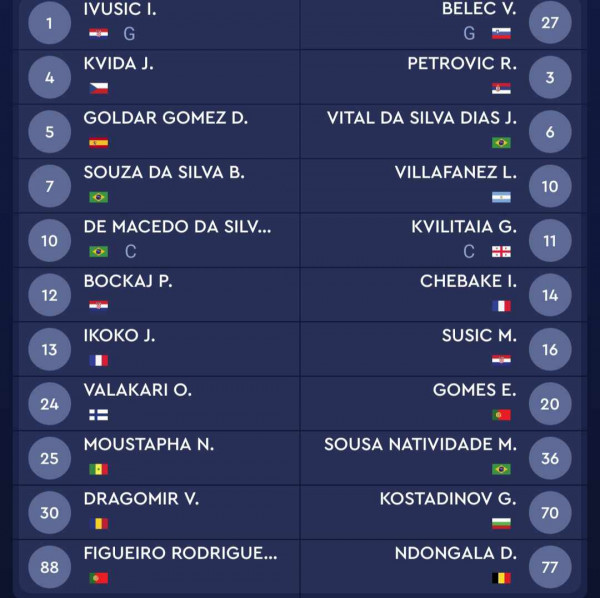This screenshot has width=600, height=598.
Task: Click jersey number 88 badge
Action: (x=49, y=567)
